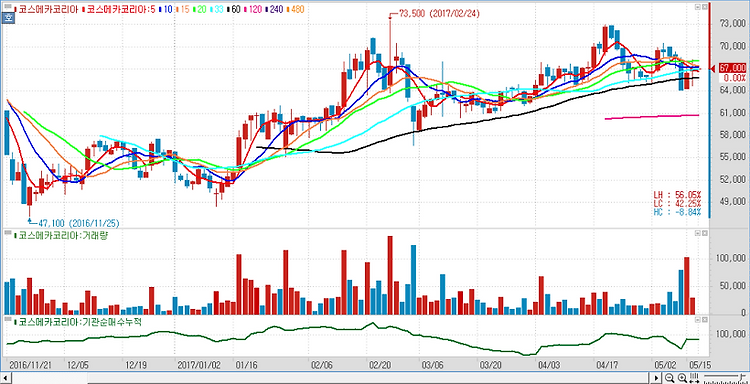Click the pink 120-day average line
The image size is (750, 384).
point(651,117)
